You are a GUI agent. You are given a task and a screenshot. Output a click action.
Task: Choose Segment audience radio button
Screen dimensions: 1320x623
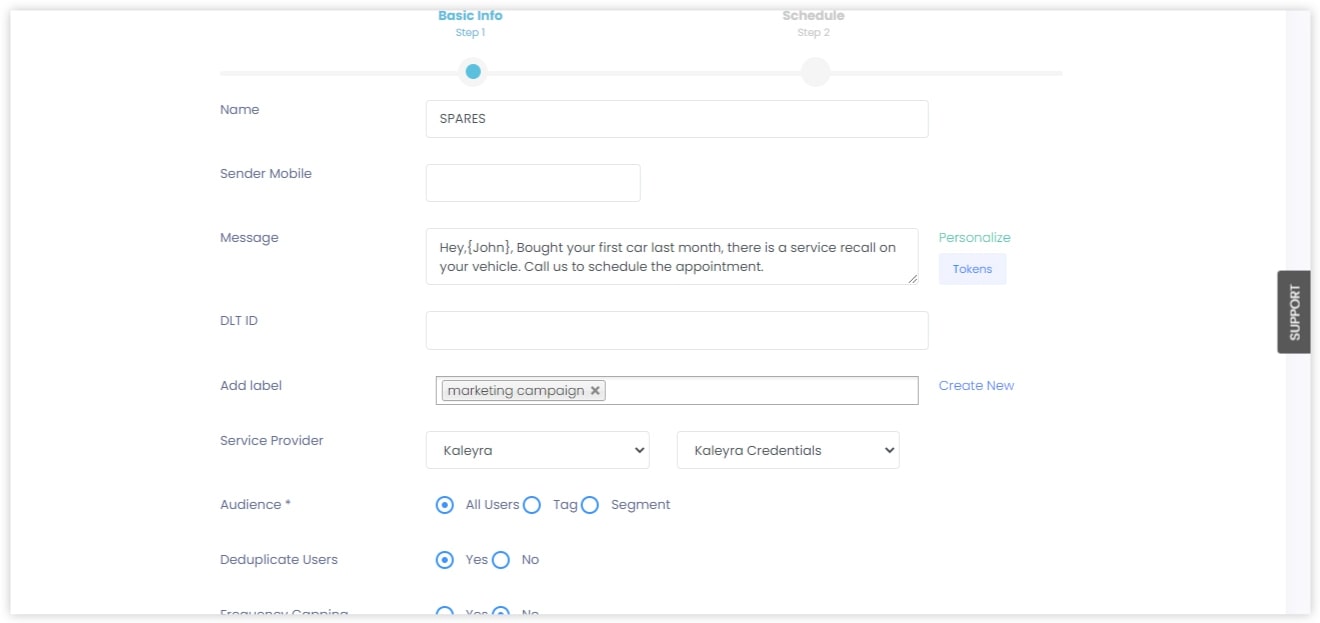[590, 505]
